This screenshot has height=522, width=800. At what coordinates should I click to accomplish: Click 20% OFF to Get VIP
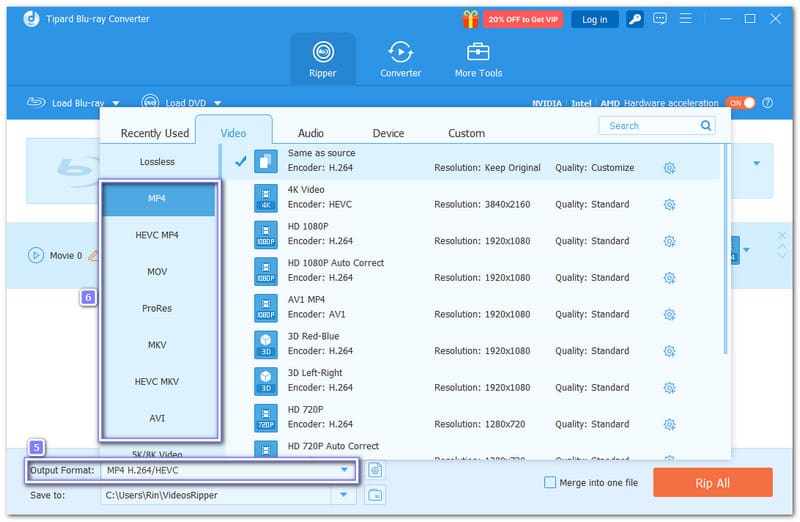[x=522, y=19]
